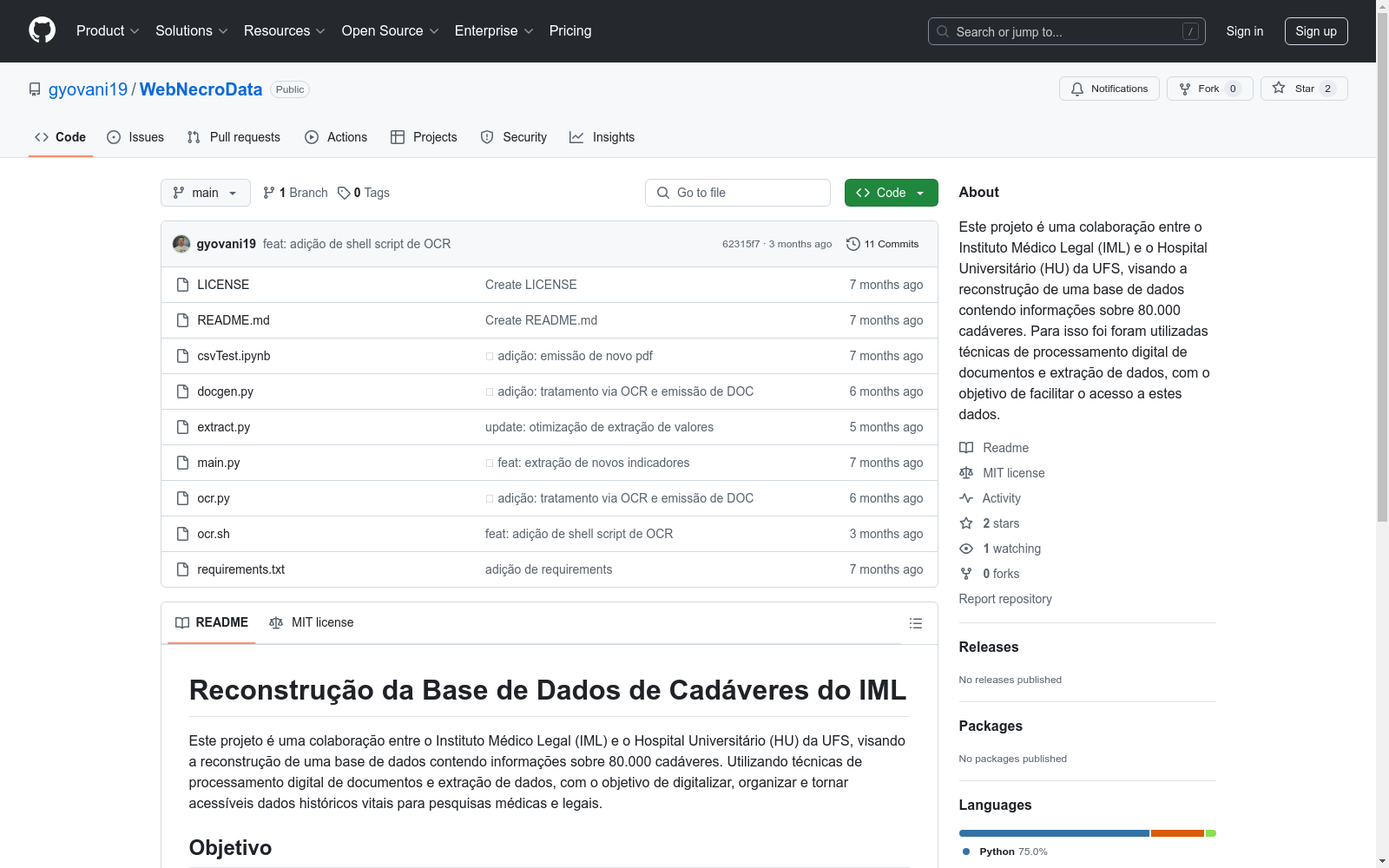Open the 11 Commits link

tap(883, 244)
